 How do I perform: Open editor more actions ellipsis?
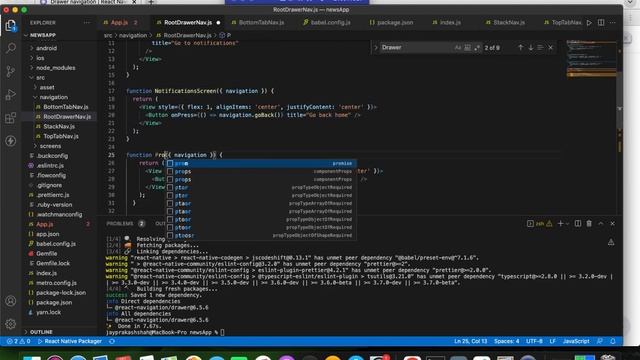coord(613,23)
